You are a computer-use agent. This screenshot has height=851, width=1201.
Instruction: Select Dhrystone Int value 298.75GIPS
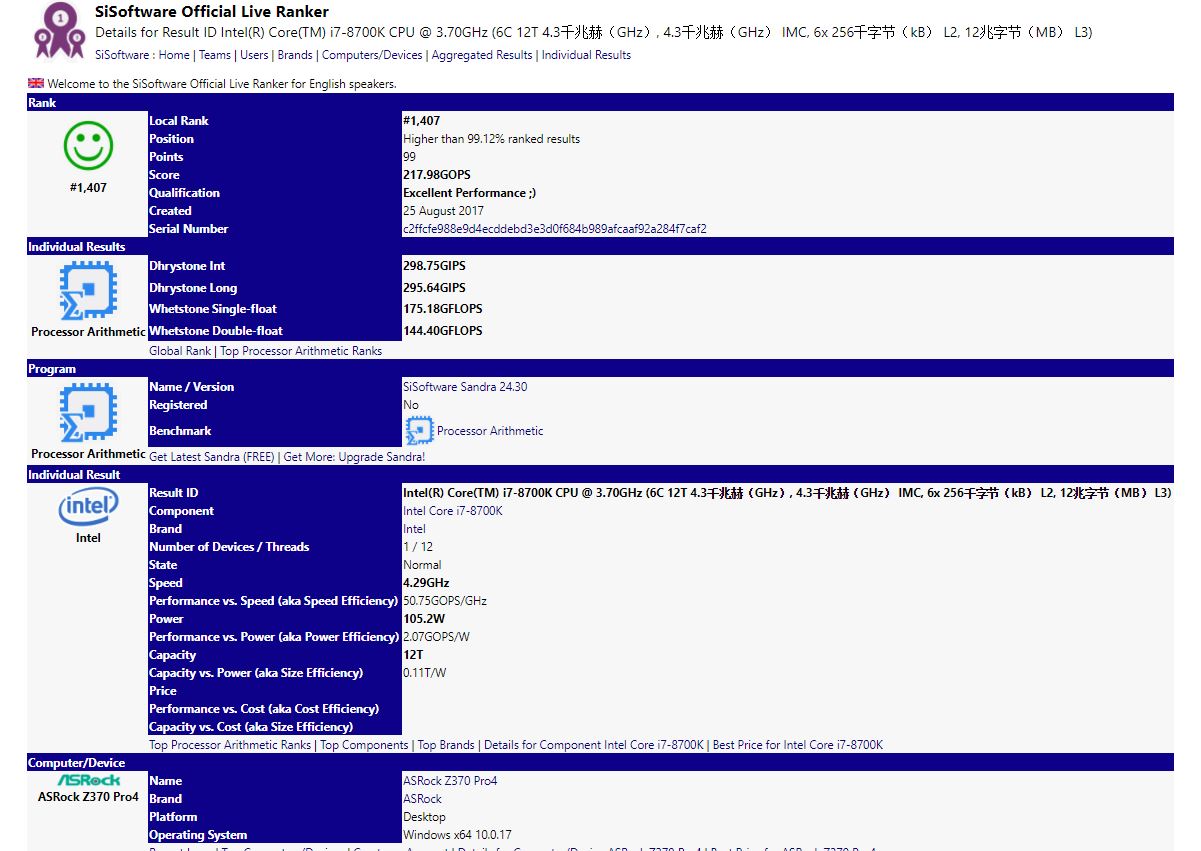434,266
